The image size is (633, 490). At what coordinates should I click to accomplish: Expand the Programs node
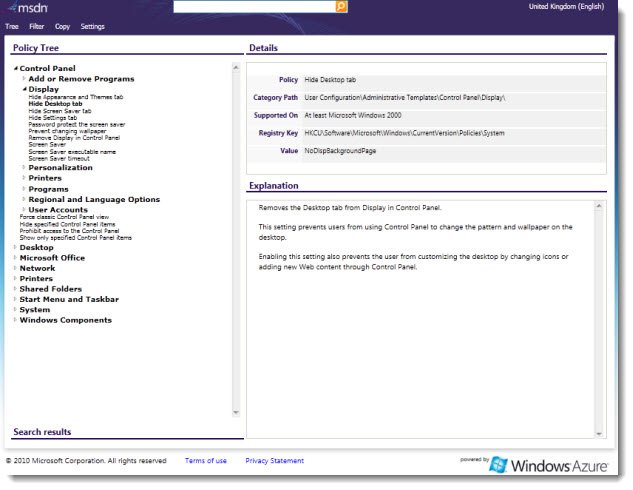[24, 188]
